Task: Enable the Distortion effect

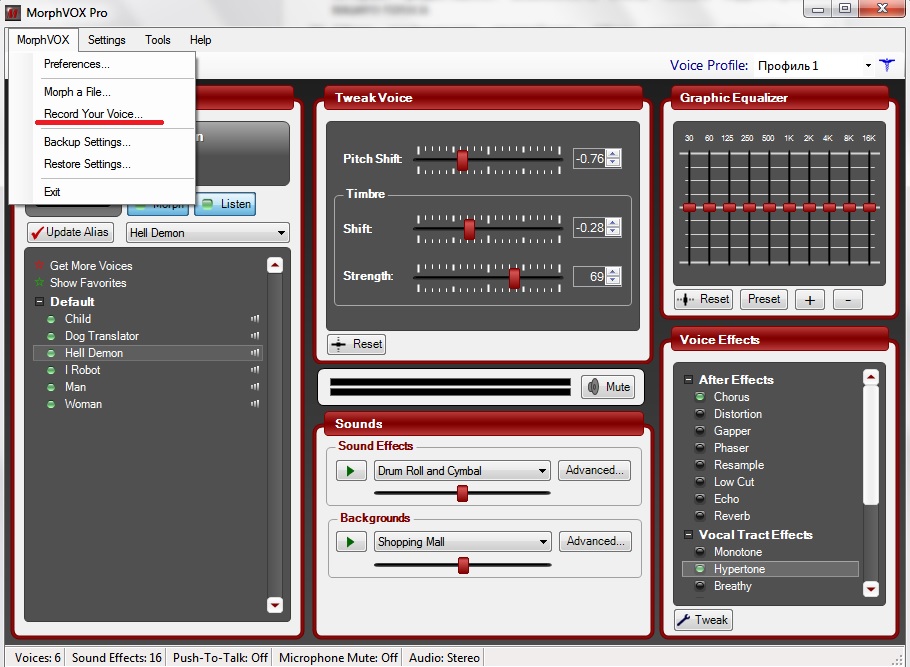Action: pos(700,413)
